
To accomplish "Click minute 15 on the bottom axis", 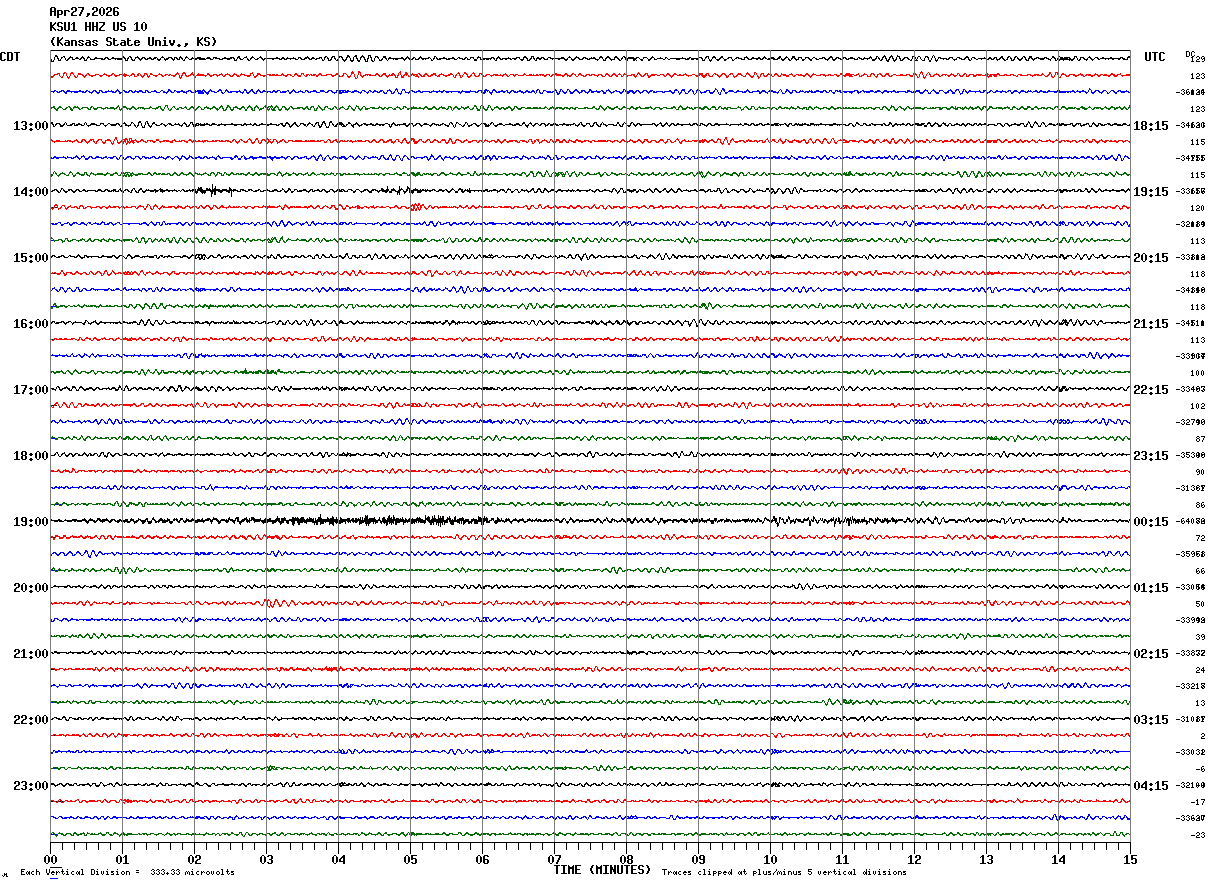I will tap(1129, 859).
